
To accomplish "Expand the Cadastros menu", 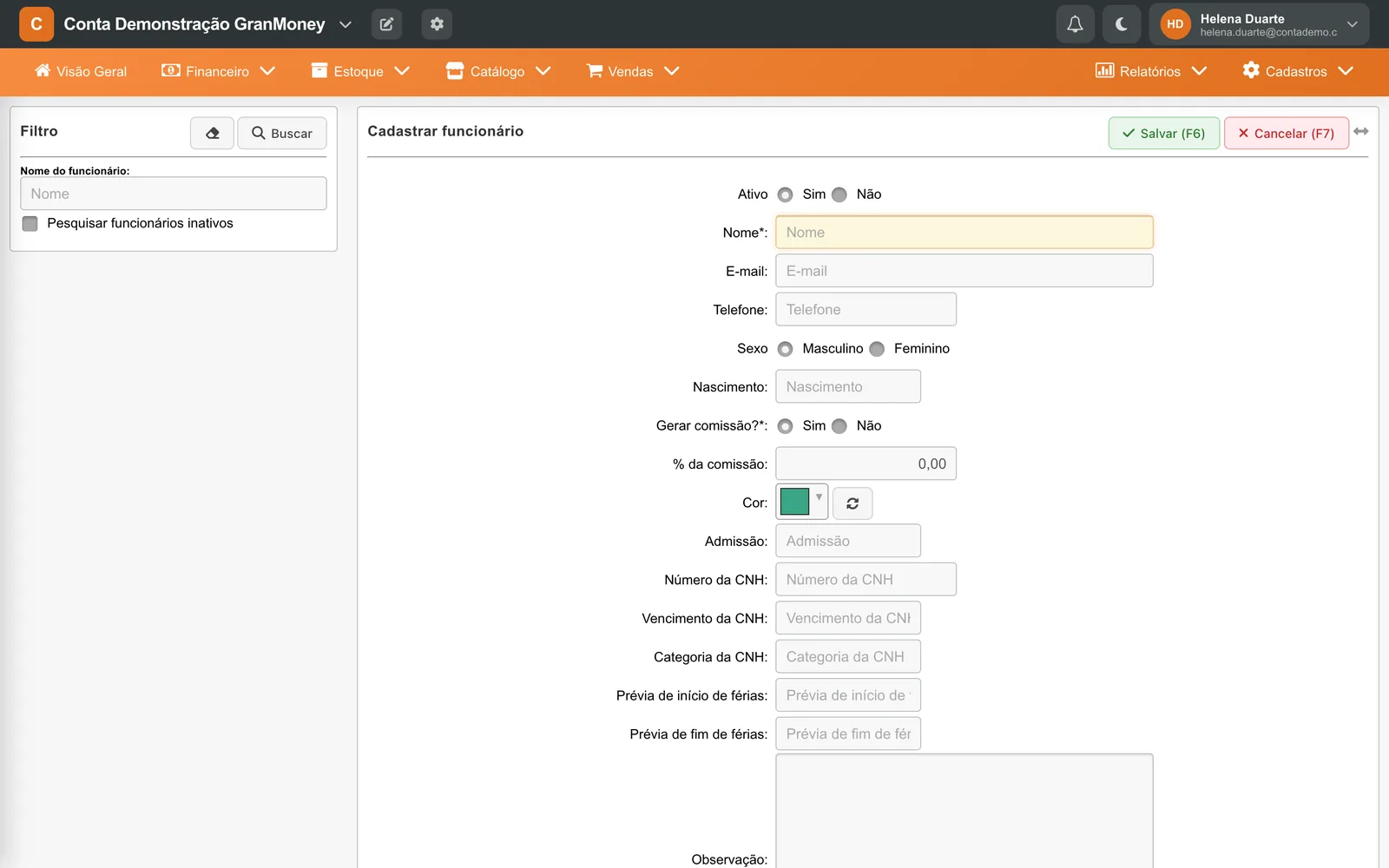I will [1298, 71].
